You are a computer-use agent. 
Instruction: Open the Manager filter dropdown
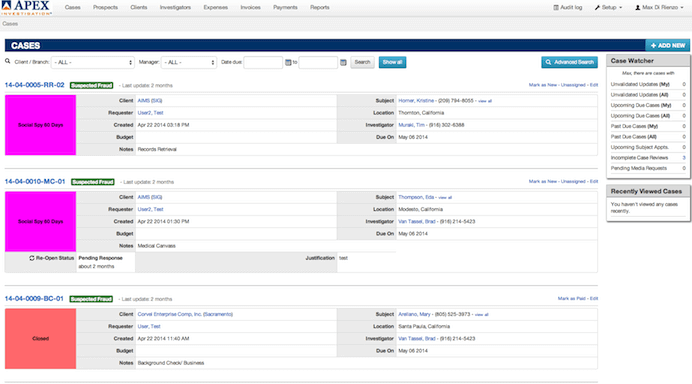click(189, 63)
